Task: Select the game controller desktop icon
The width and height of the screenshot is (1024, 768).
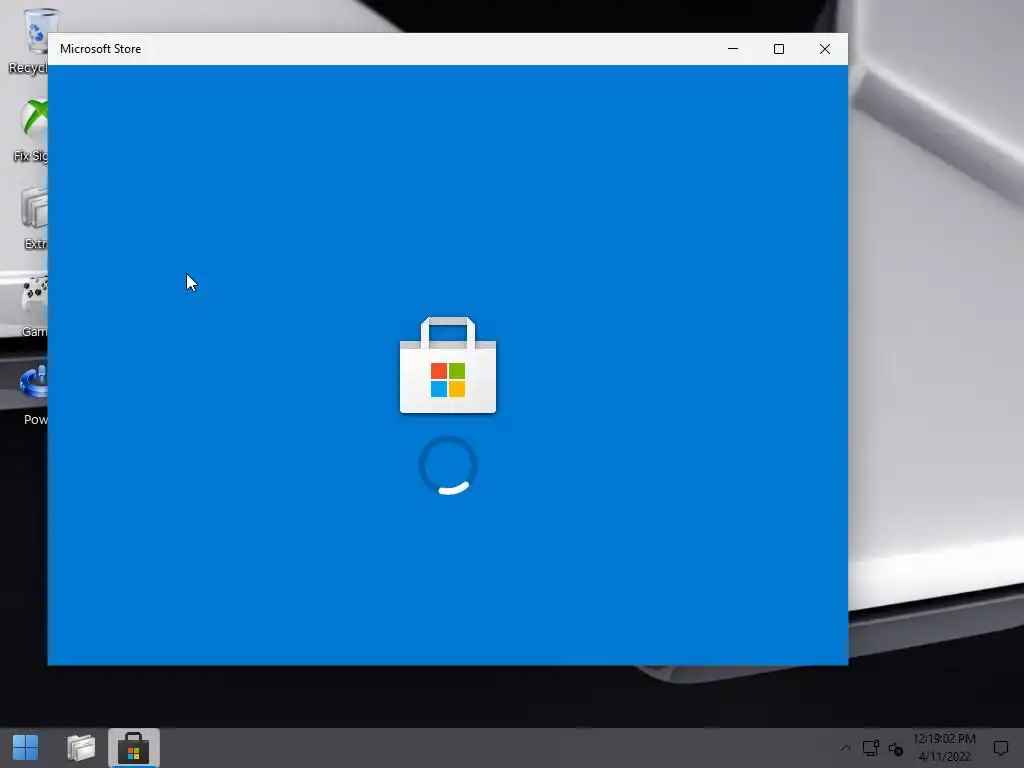Action: (35, 307)
